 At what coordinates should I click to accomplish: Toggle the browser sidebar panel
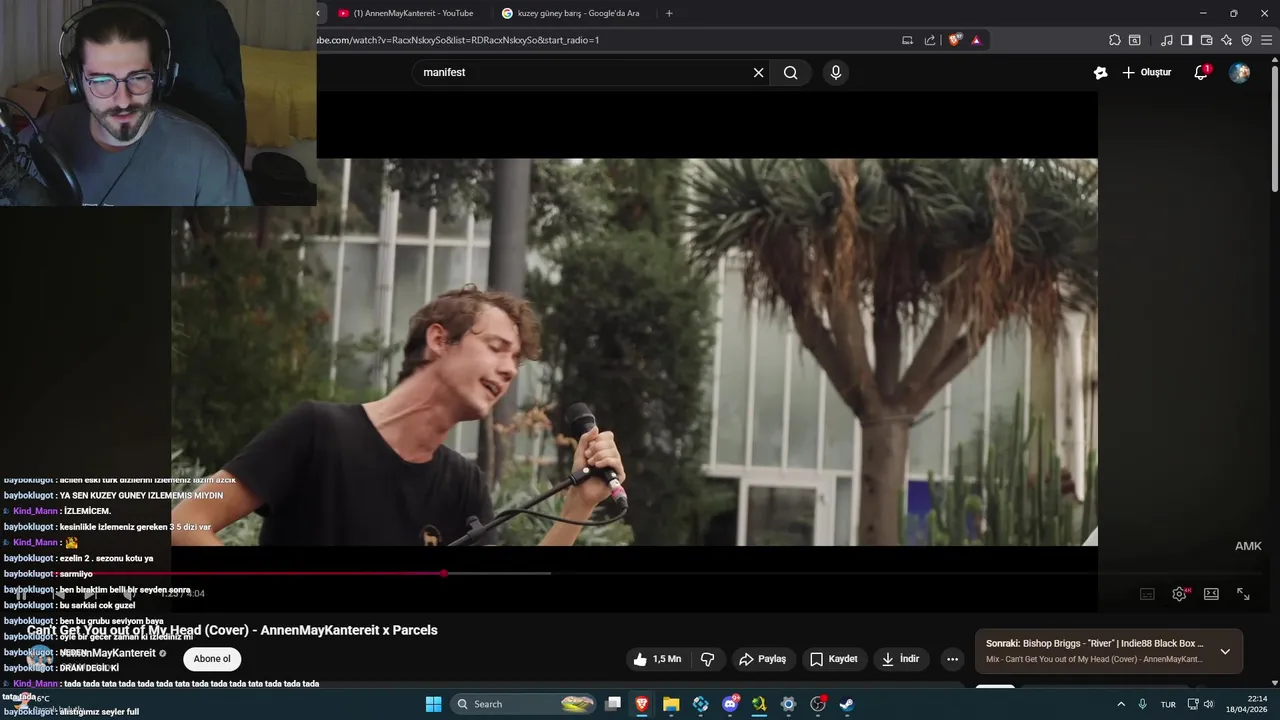point(1186,40)
